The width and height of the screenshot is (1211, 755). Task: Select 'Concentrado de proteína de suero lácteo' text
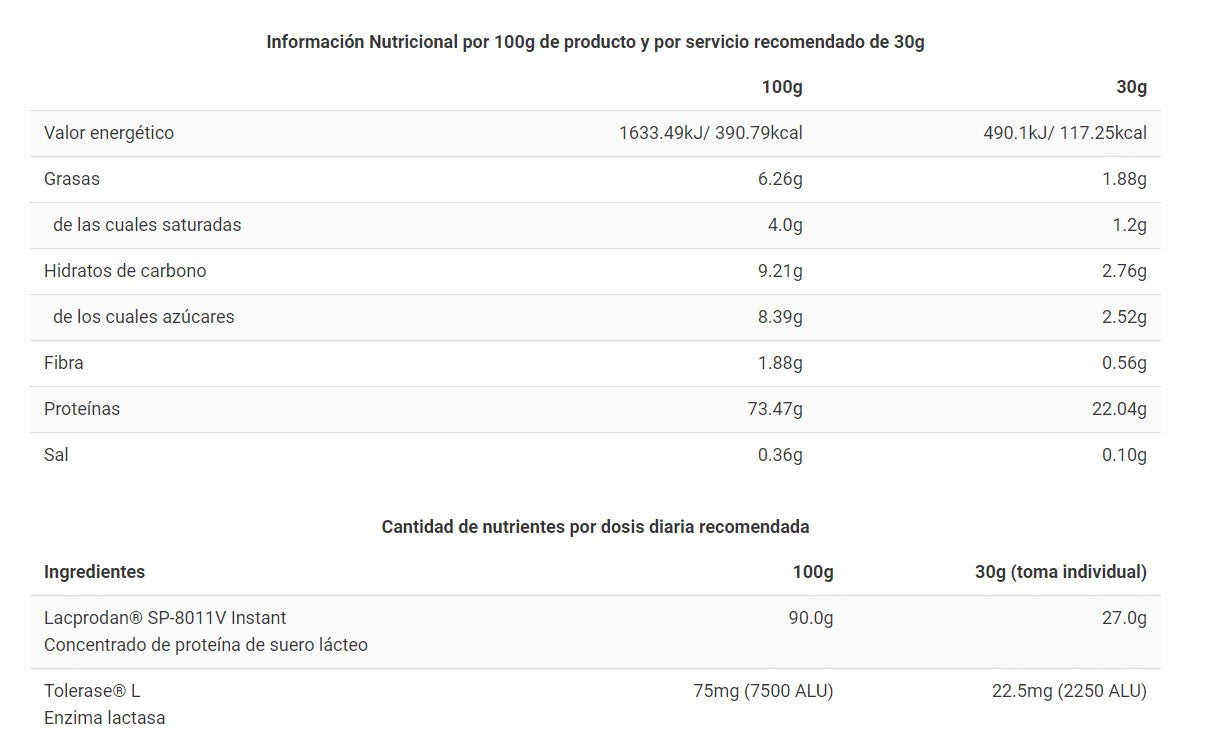pyautogui.click(x=206, y=645)
